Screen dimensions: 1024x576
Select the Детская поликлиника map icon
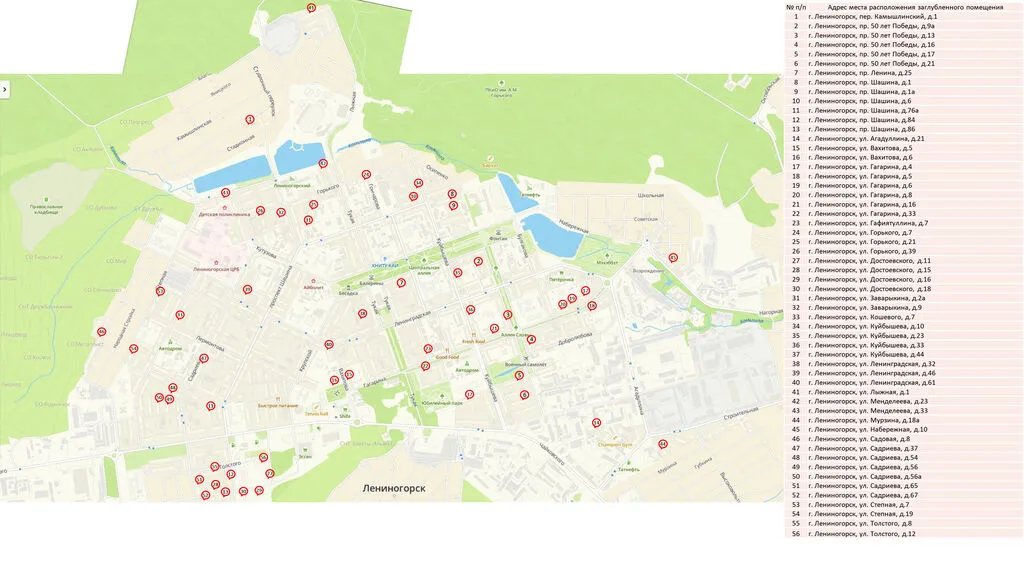223,206
